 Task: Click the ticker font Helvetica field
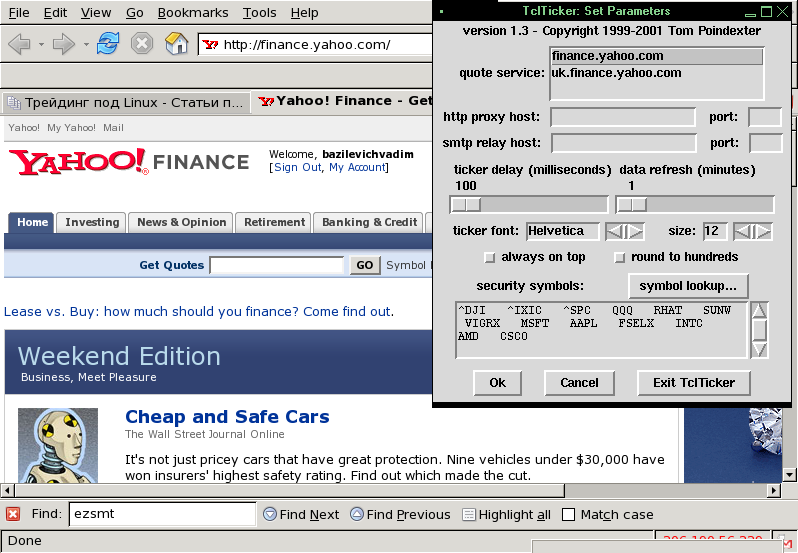(563, 231)
